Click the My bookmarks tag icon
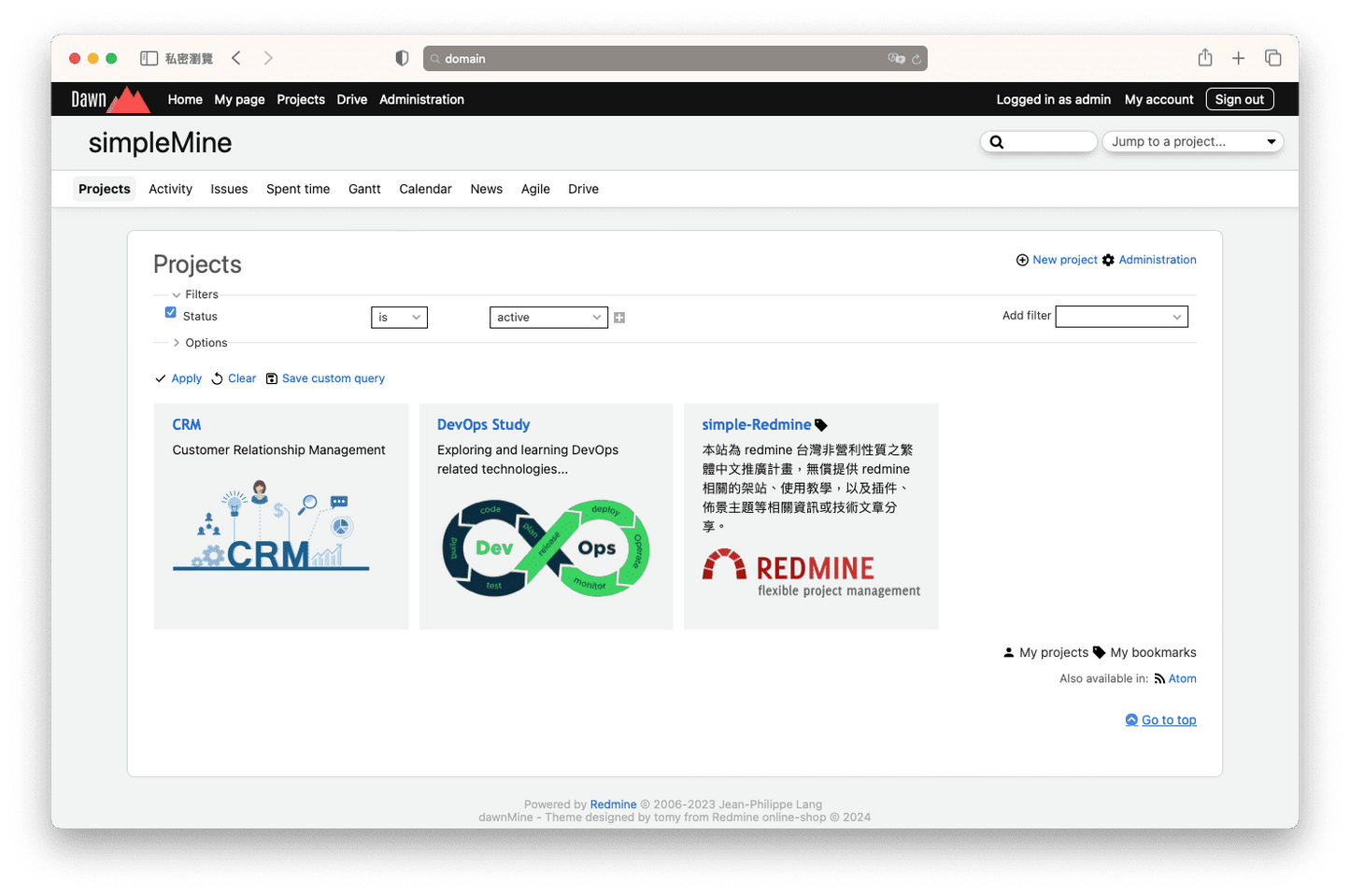Image resolution: width=1350 pixels, height=896 pixels. [x=1100, y=652]
